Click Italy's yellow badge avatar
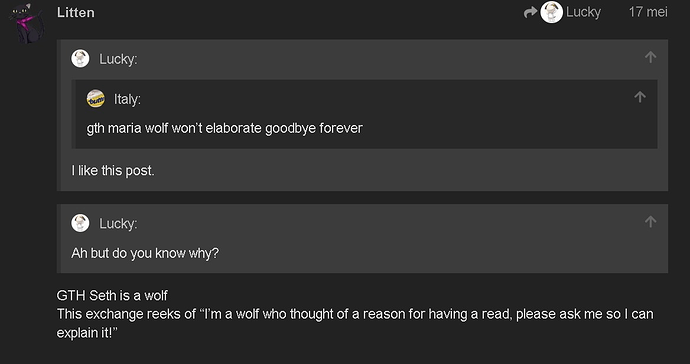Viewport: 690px width, 364px height. coord(95,99)
